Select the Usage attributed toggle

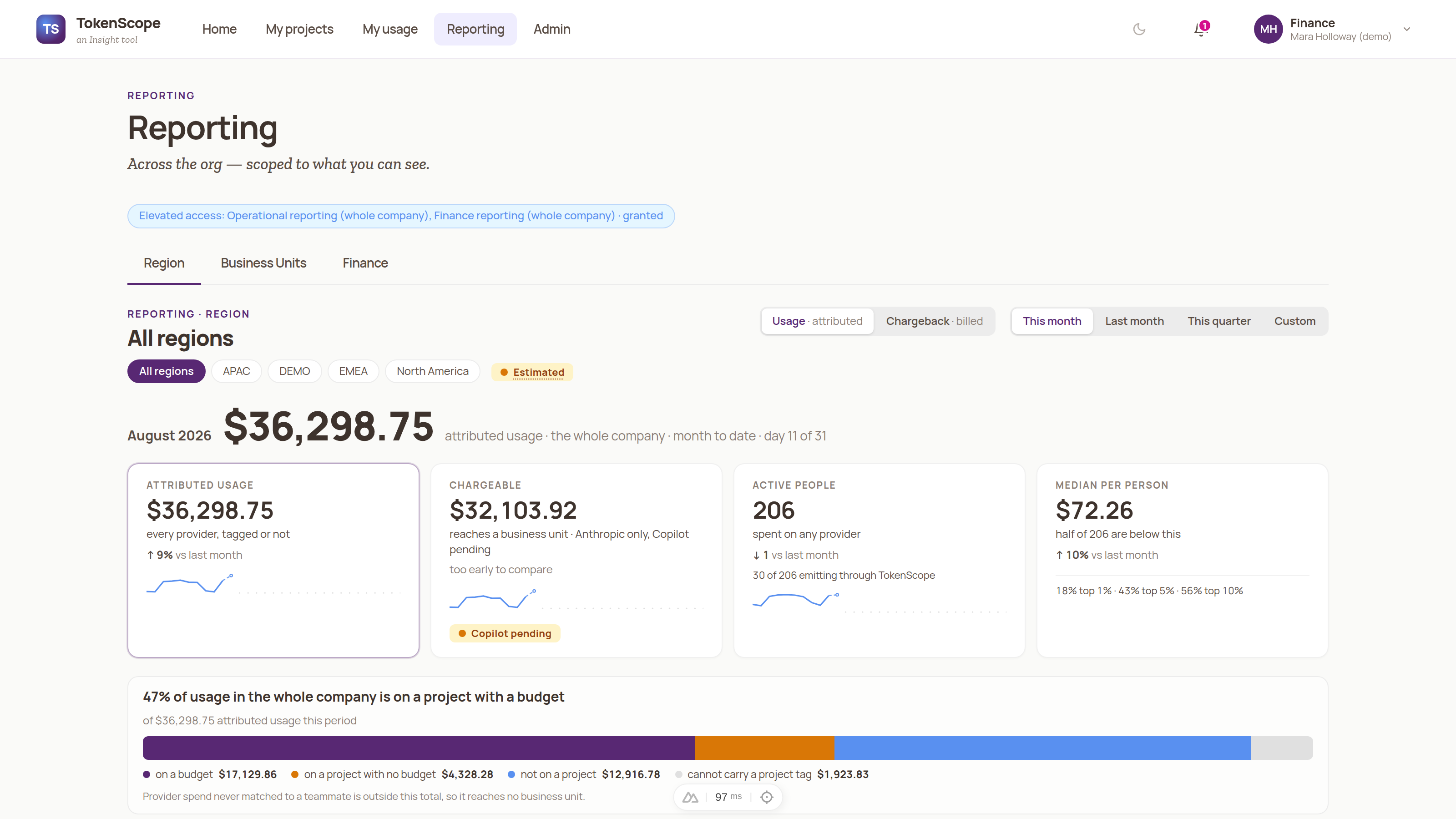[817, 321]
